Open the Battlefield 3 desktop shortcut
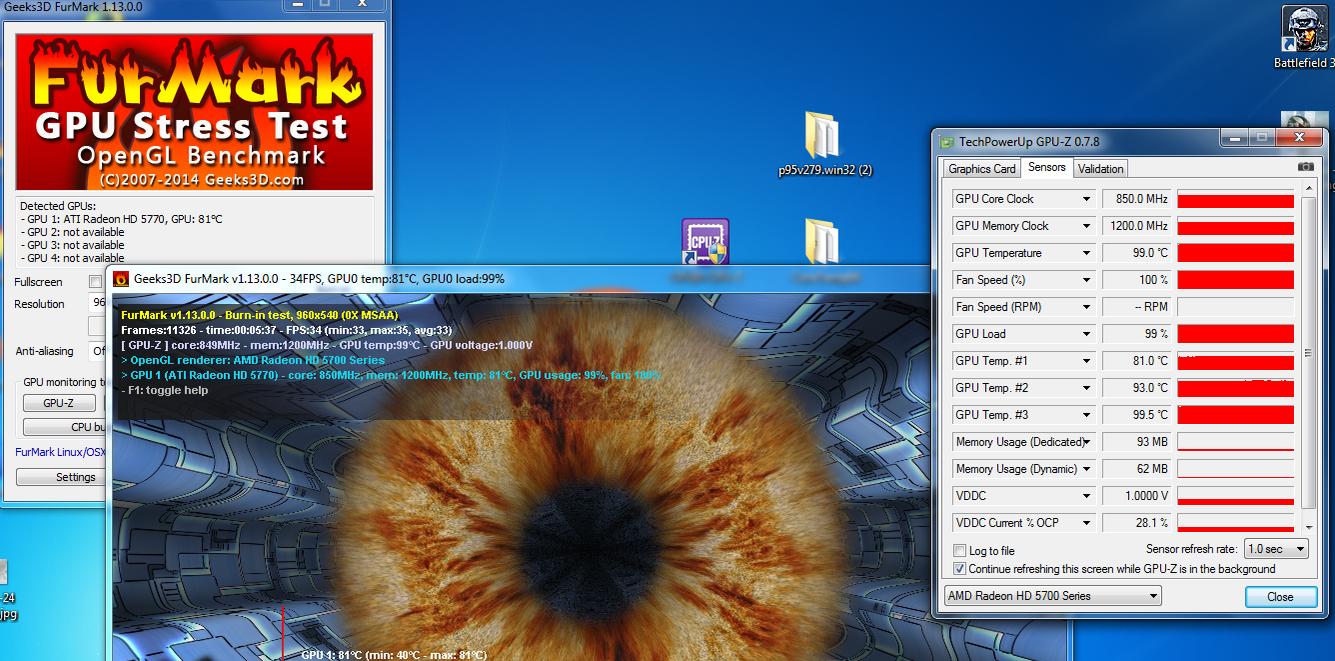This screenshot has width=1335, height=661. pyautogui.click(x=1304, y=37)
